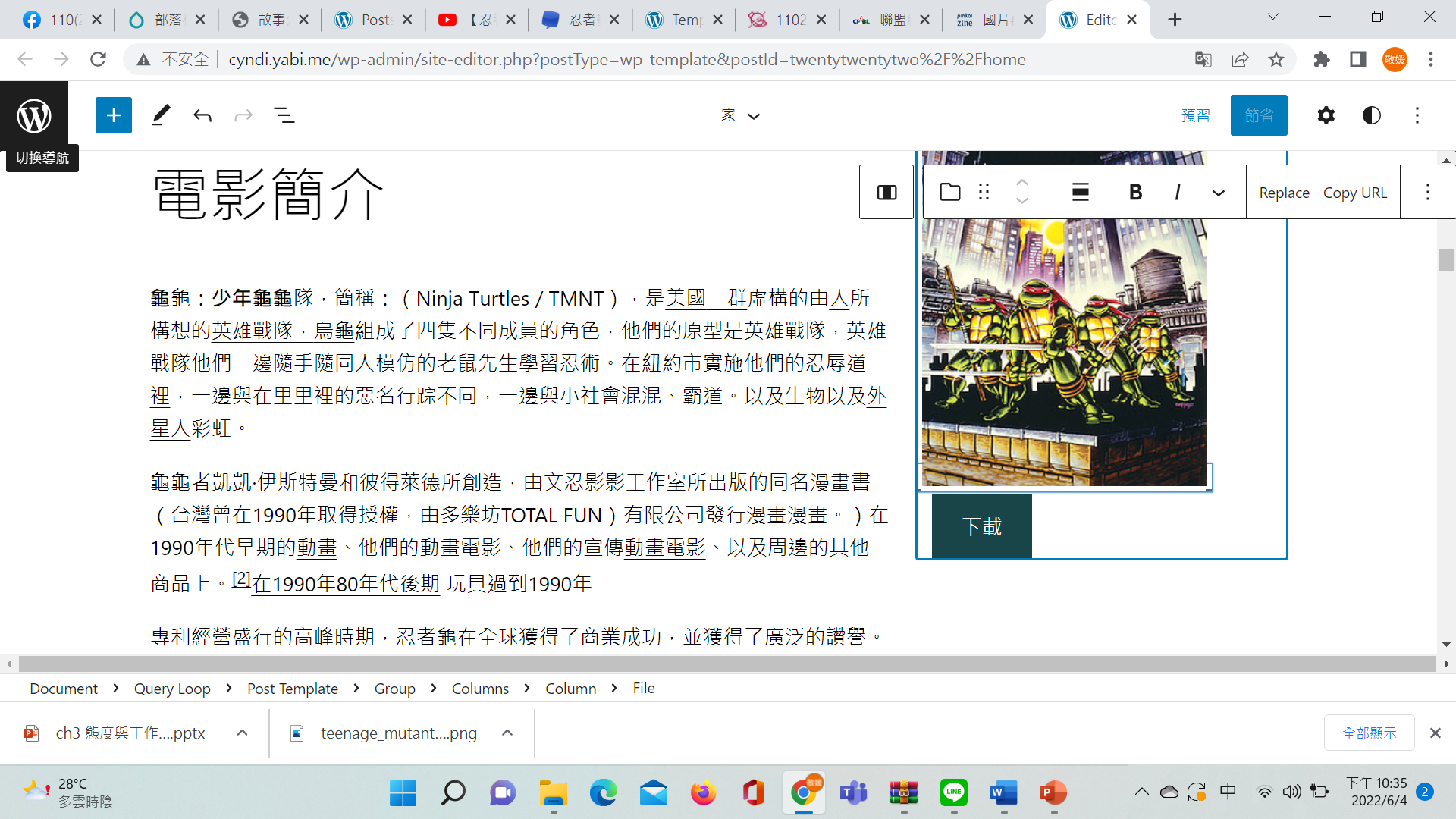Undo the last editor change
This screenshot has width=1456, height=819.
point(202,115)
